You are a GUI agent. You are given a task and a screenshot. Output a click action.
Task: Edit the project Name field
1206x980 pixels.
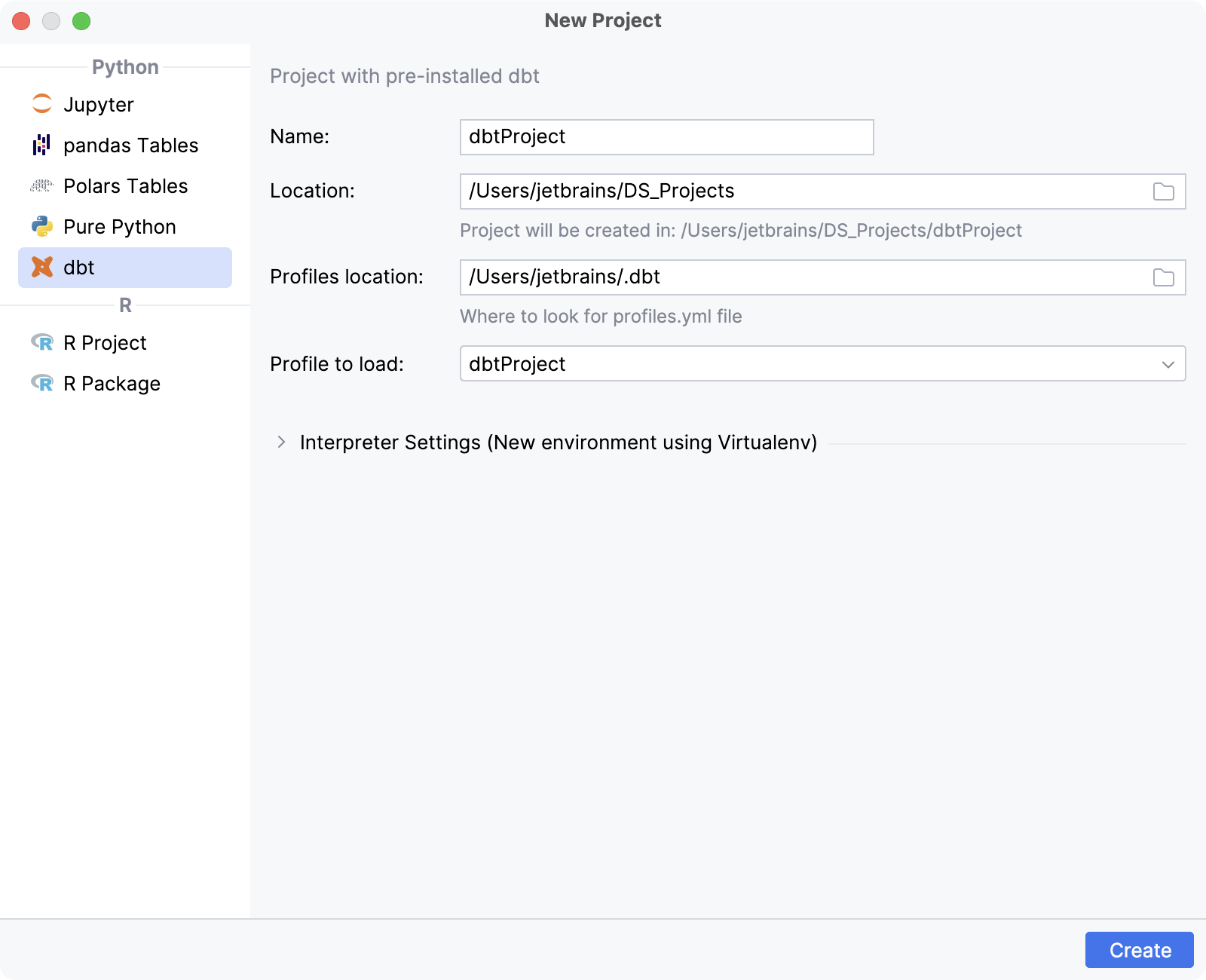(x=666, y=137)
